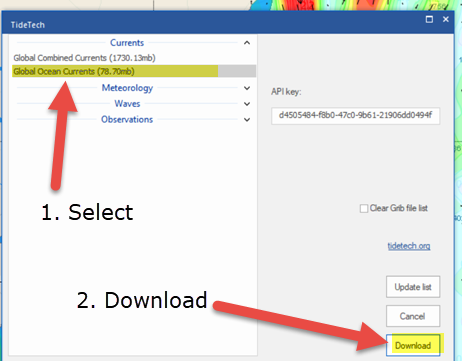Click the Download button
This screenshot has height=361, width=462.
[413, 345]
